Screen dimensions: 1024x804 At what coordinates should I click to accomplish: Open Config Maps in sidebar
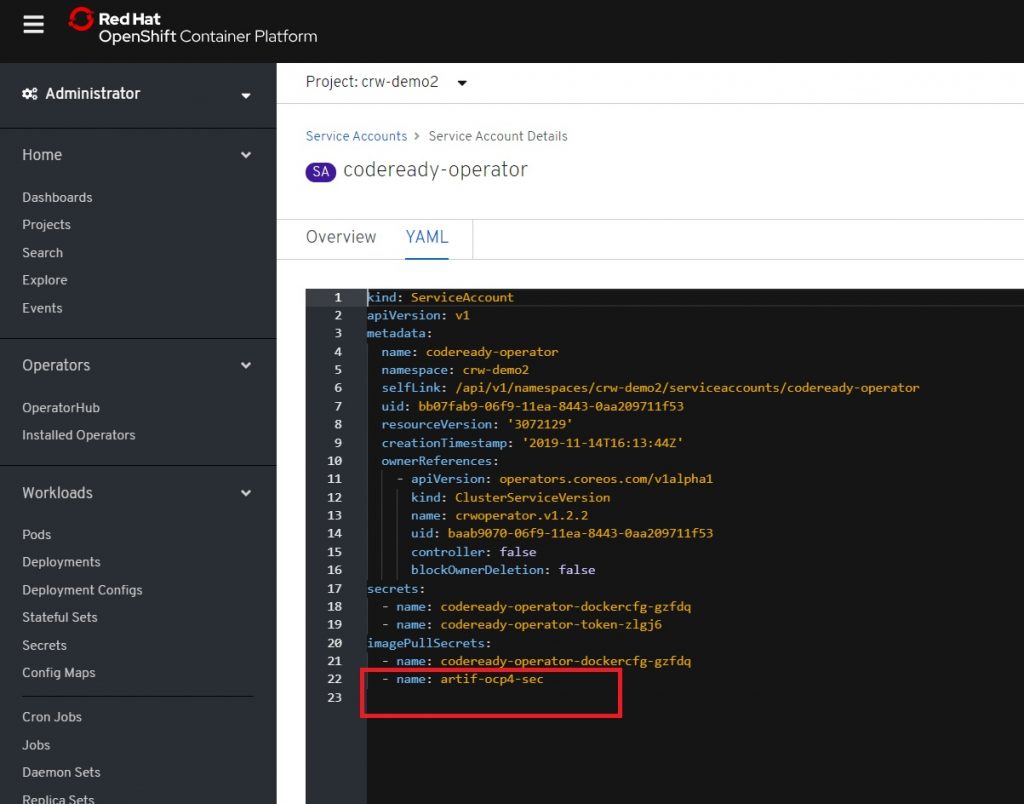59,673
